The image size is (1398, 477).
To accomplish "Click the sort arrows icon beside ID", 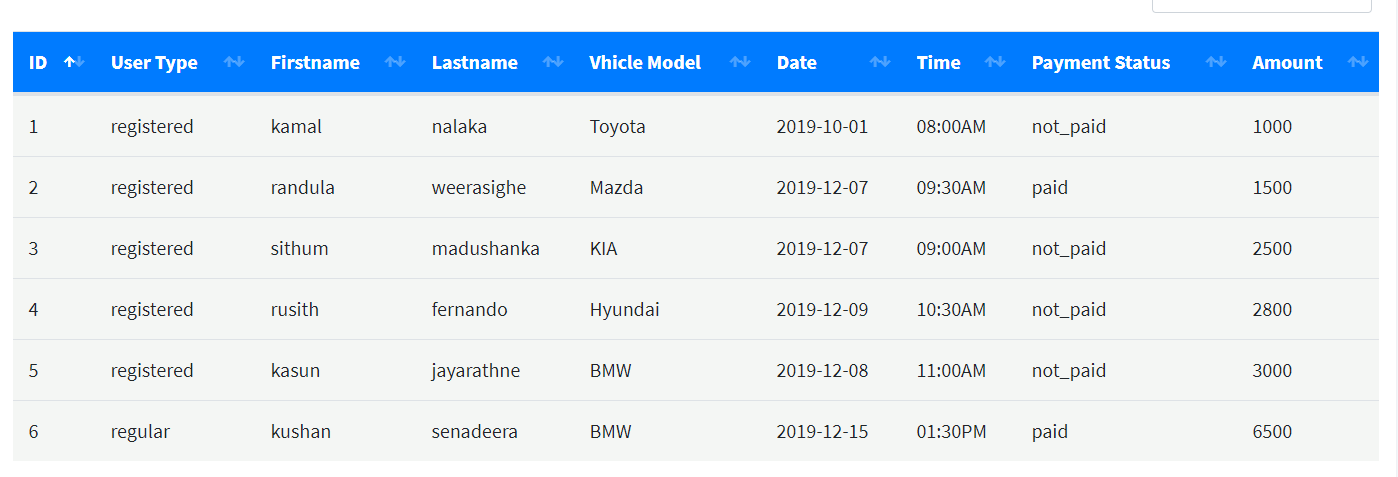I will pos(74,62).
